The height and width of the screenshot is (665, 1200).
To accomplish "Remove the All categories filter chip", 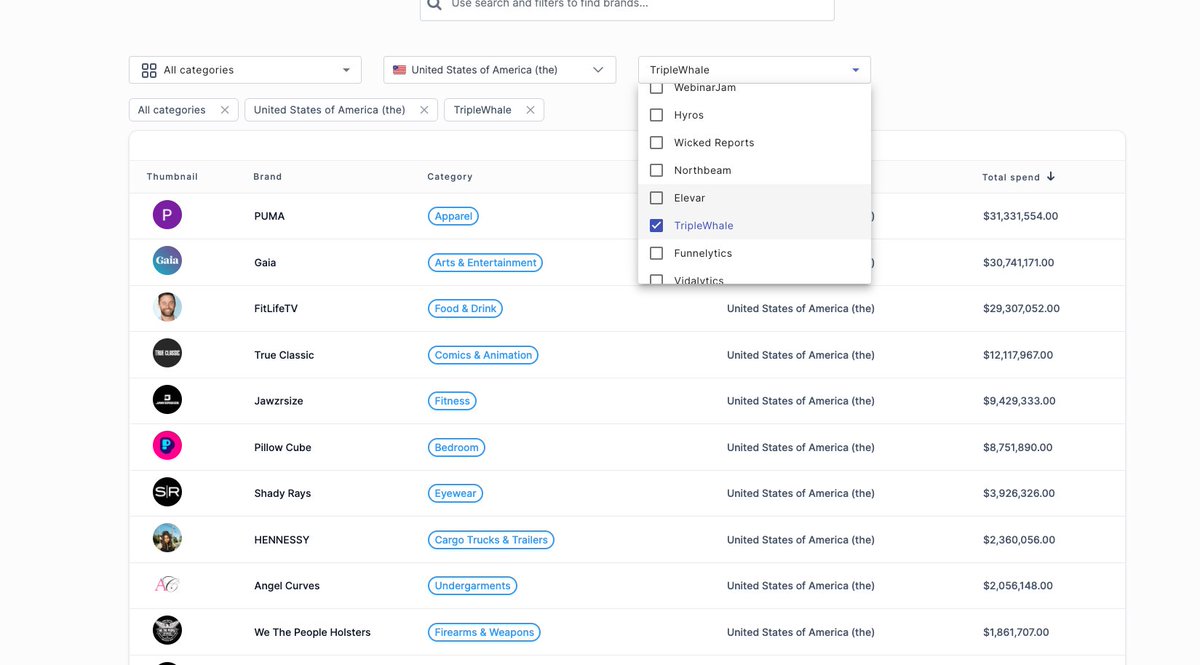I will (225, 110).
